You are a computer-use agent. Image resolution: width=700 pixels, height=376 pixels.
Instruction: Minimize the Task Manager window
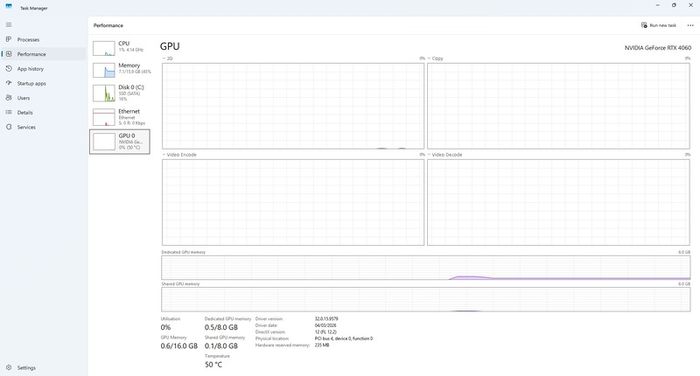658,5
